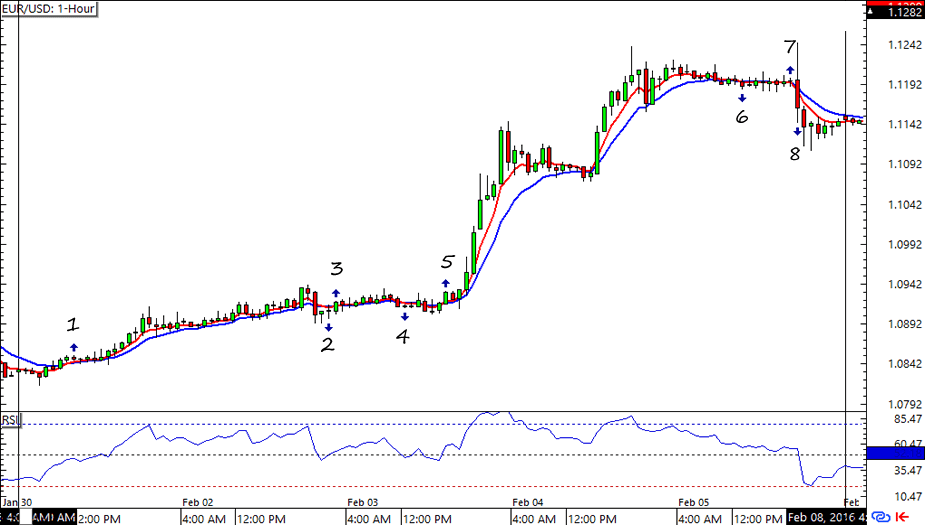The height and width of the screenshot is (525, 925).
Task: Click the blue RSI current value marker
Action: pyautogui.click(x=896, y=453)
